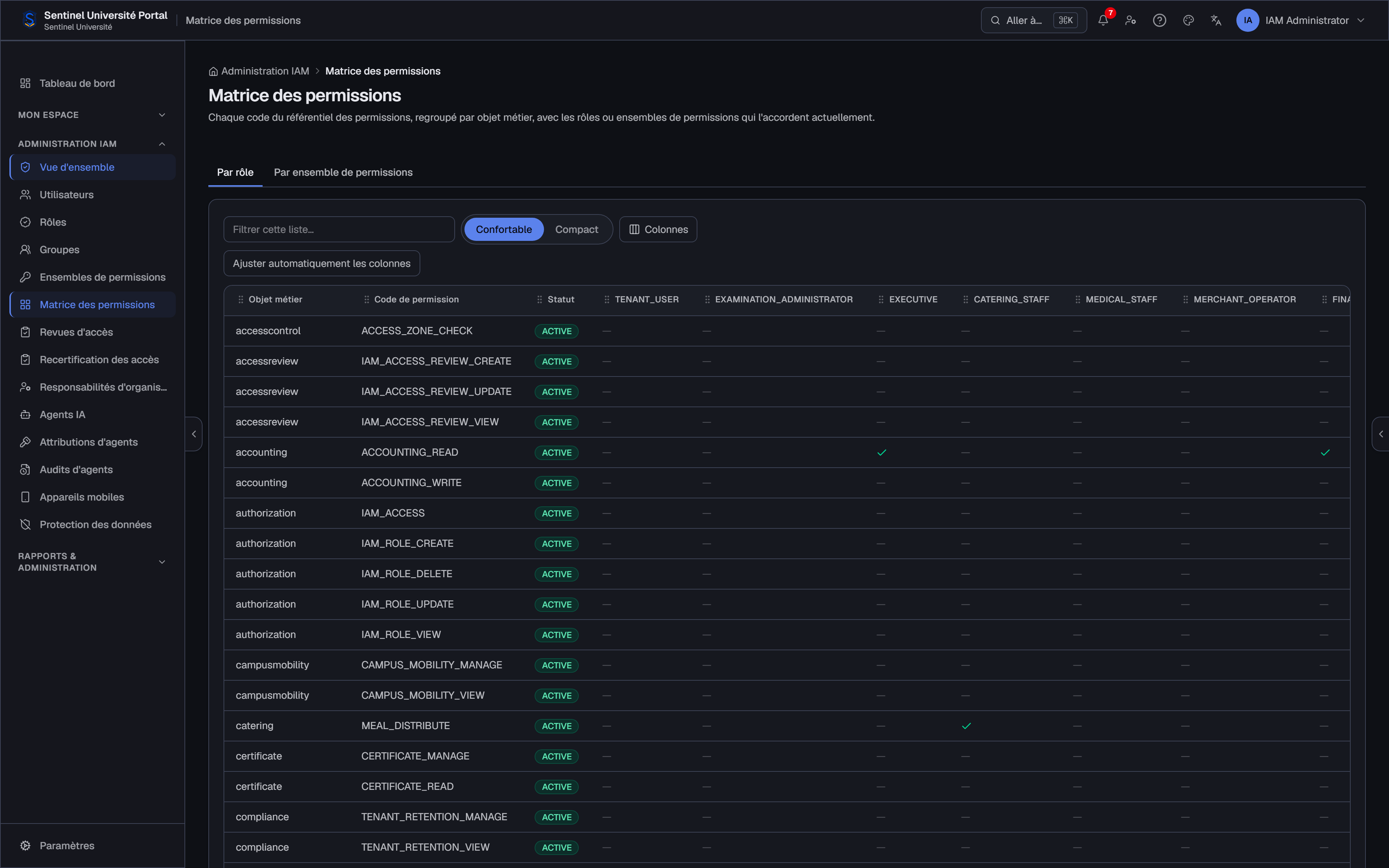This screenshot has height=868, width=1389.
Task: Expand the right side panel handle
Action: [1380, 434]
